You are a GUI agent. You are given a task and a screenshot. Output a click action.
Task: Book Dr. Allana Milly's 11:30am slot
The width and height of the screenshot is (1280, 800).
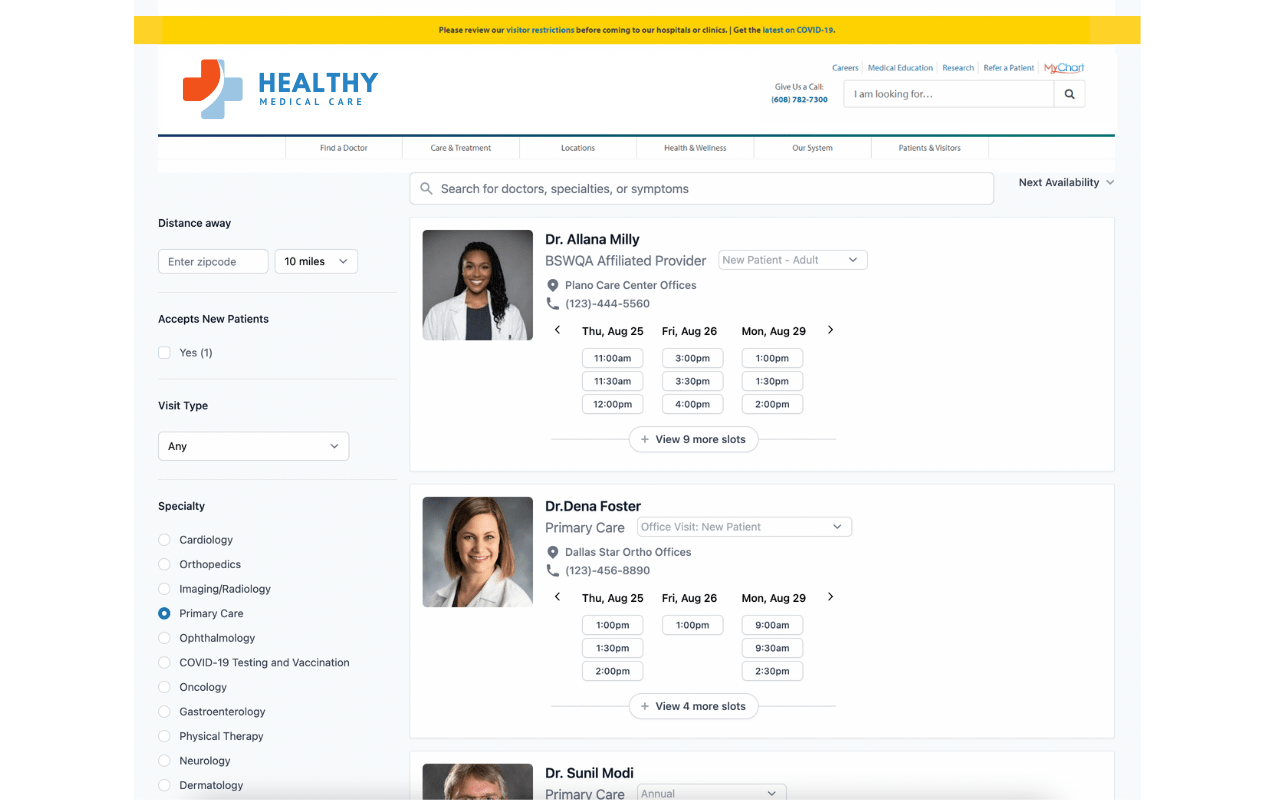(612, 381)
